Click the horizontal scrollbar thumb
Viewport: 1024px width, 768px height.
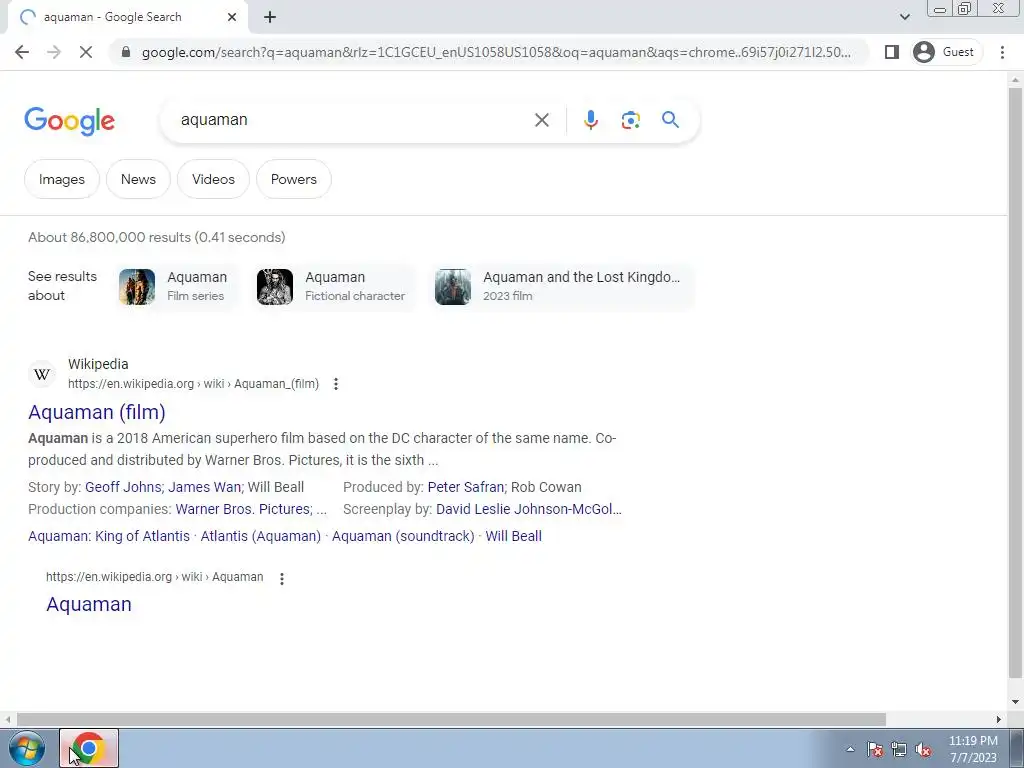[x=451, y=719]
